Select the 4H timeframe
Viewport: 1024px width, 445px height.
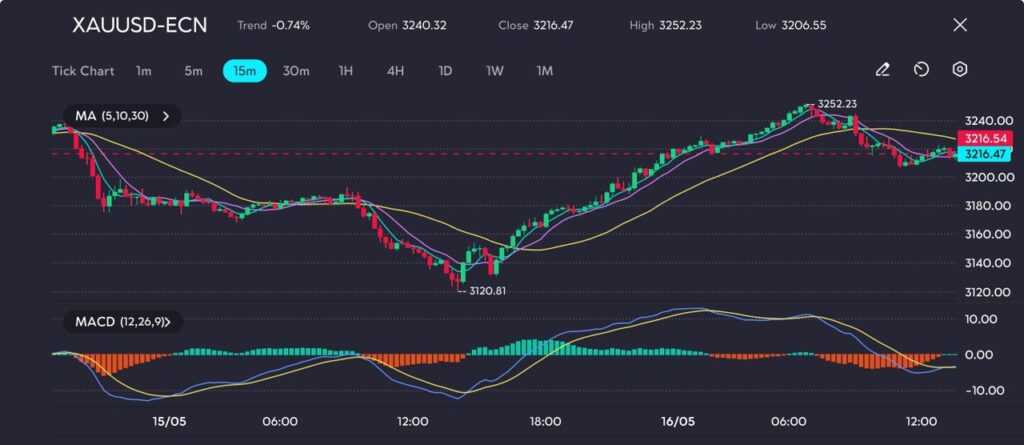point(395,71)
